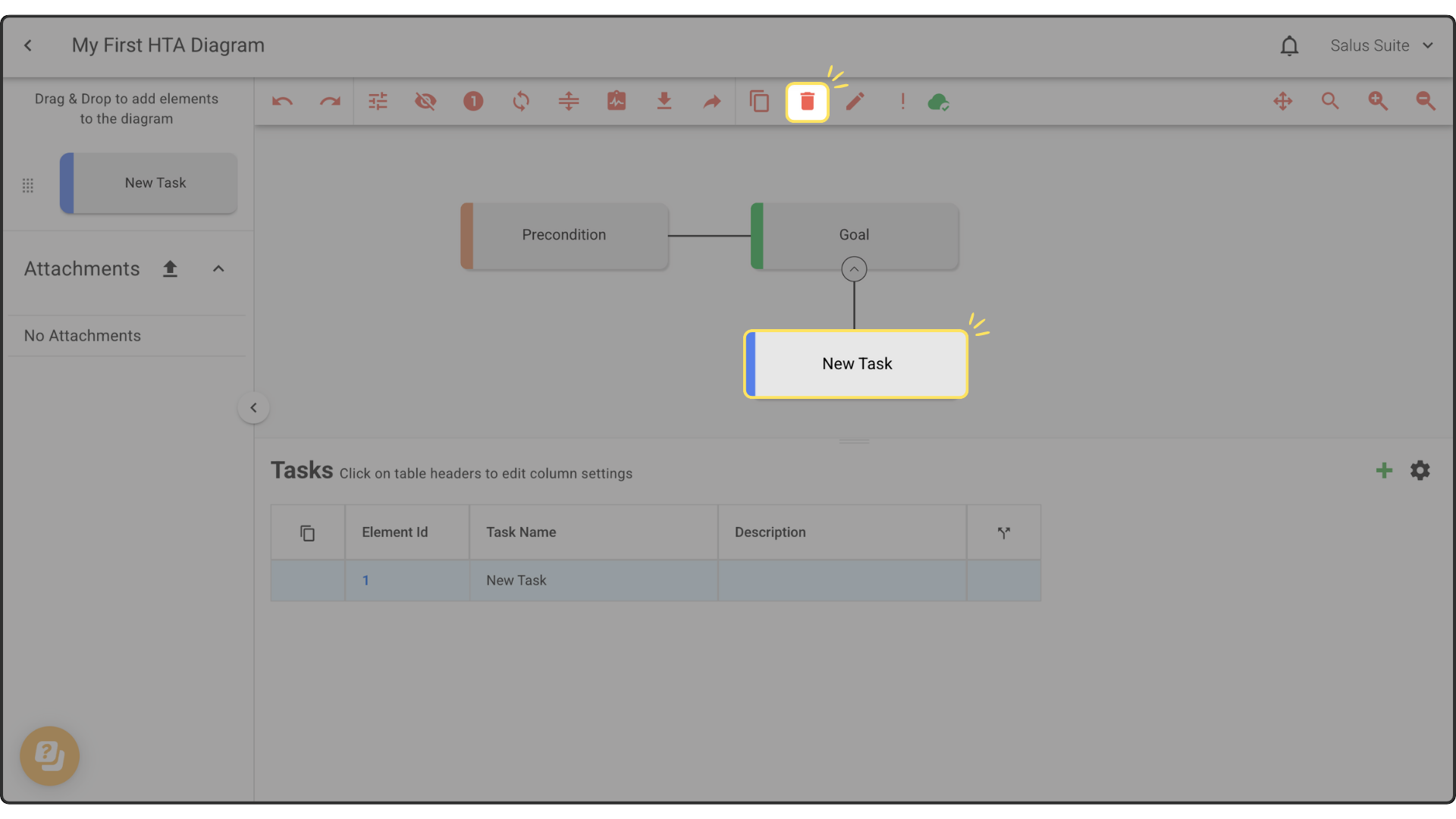This screenshot has width=1456, height=819.
Task: Click the cloud saved status icon
Action: (939, 102)
